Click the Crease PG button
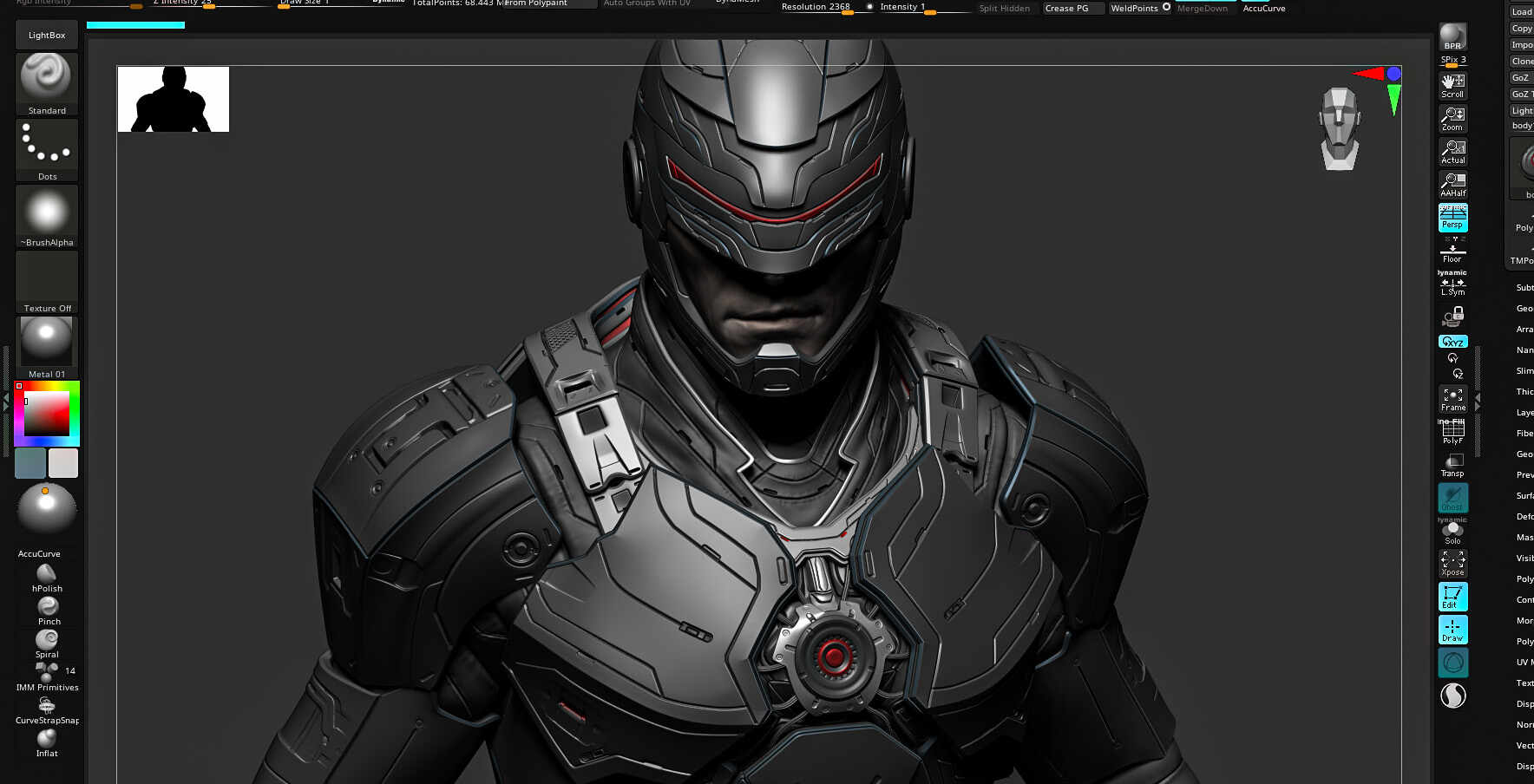 1072,8
